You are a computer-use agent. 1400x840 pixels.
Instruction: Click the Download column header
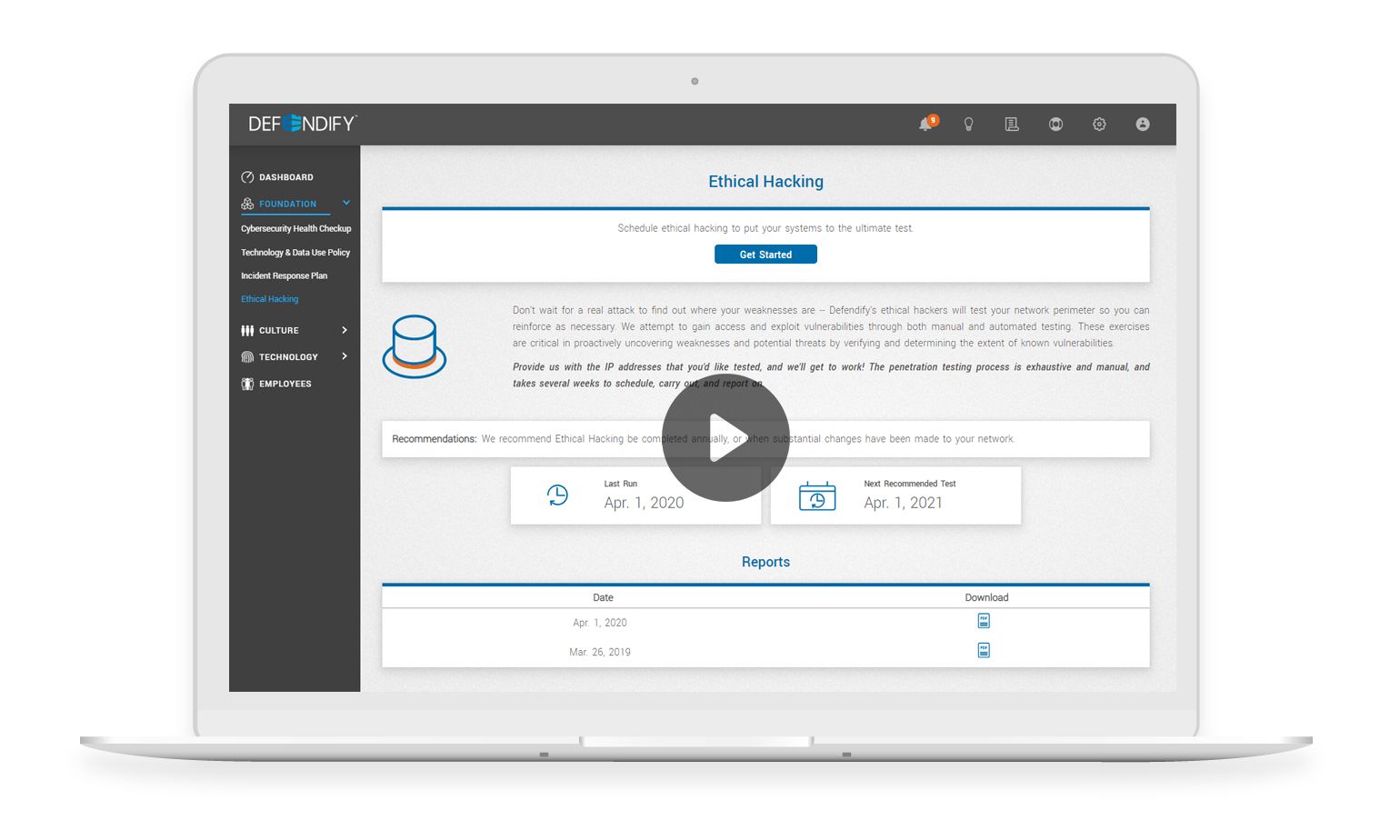(x=986, y=597)
